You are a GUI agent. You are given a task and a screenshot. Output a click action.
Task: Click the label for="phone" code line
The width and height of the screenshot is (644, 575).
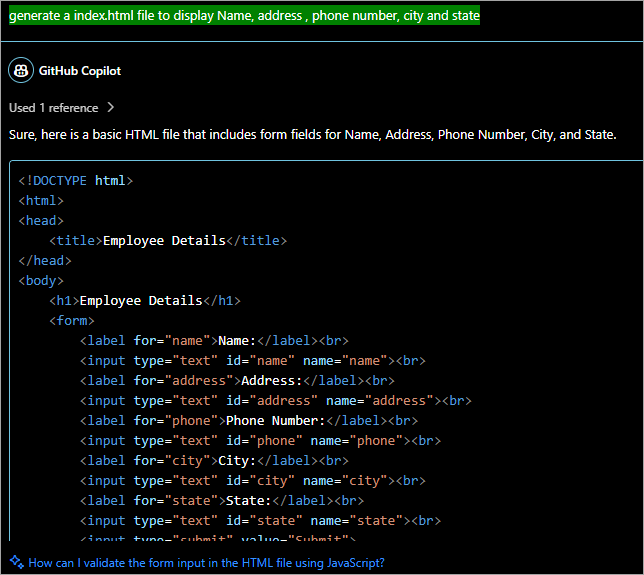coord(249,421)
